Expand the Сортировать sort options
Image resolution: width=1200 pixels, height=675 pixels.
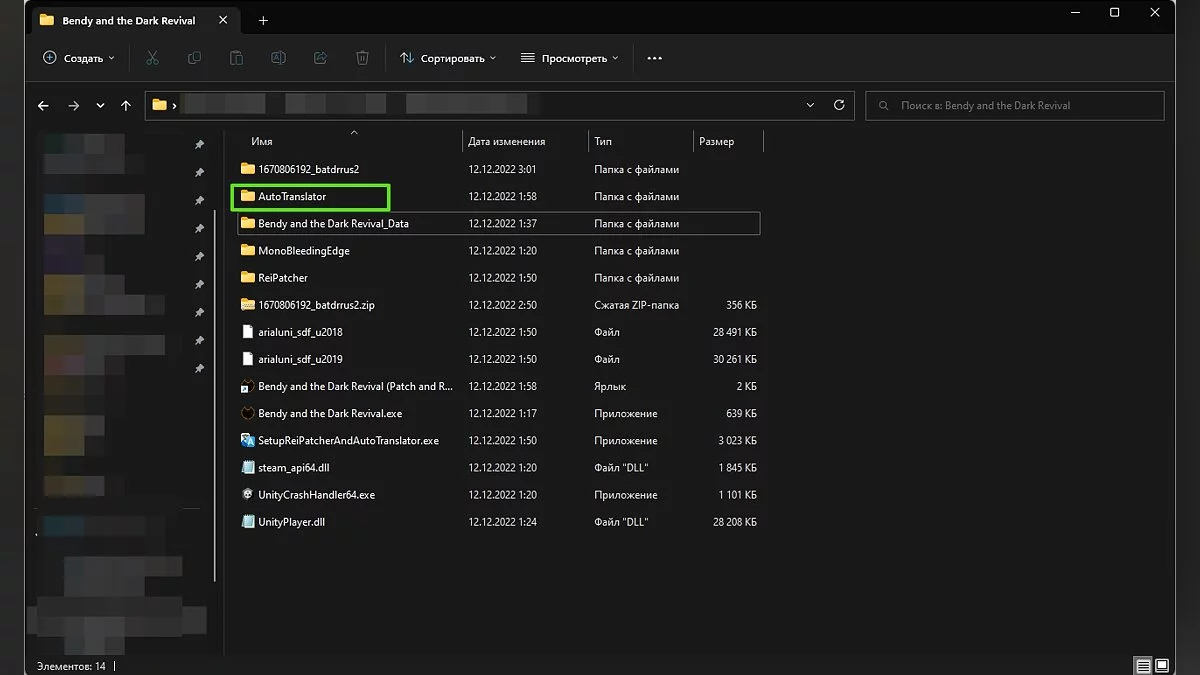(448, 58)
